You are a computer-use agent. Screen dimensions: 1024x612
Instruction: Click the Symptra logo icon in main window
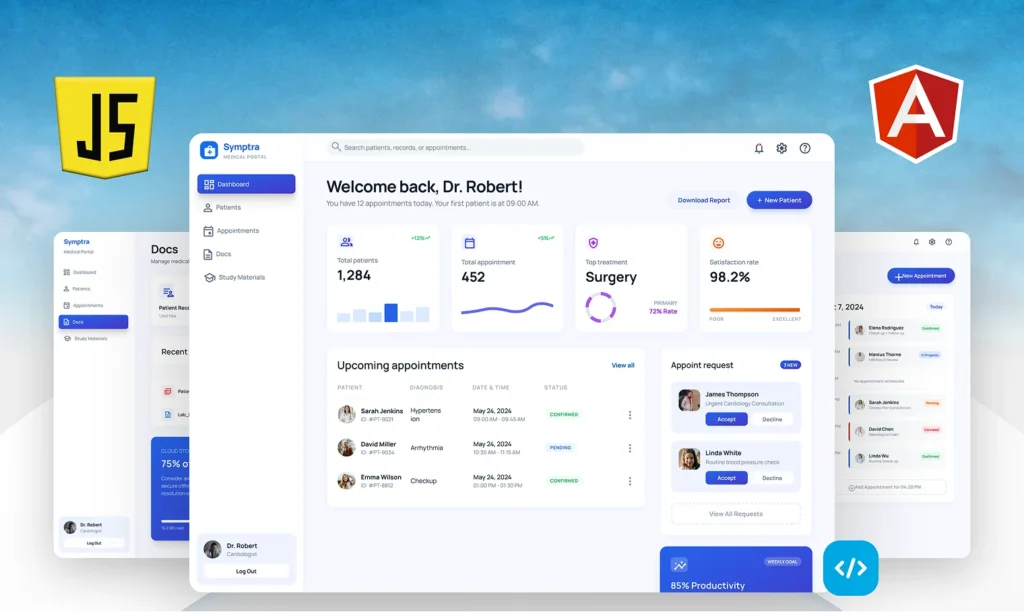point(209,150)
